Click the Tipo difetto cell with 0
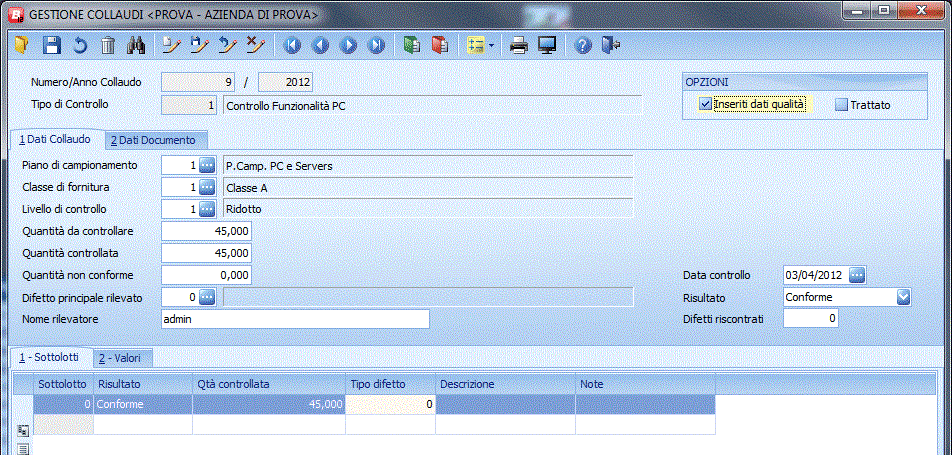 390,404
